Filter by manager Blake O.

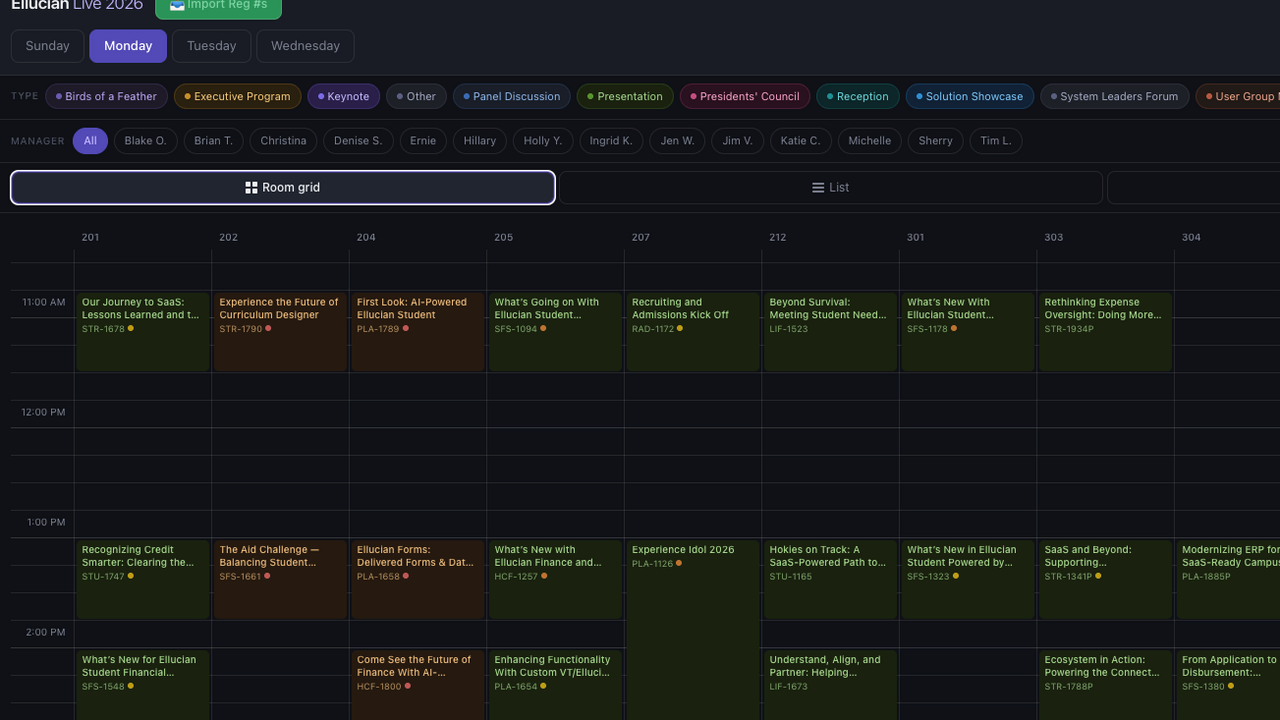(146, 141)
